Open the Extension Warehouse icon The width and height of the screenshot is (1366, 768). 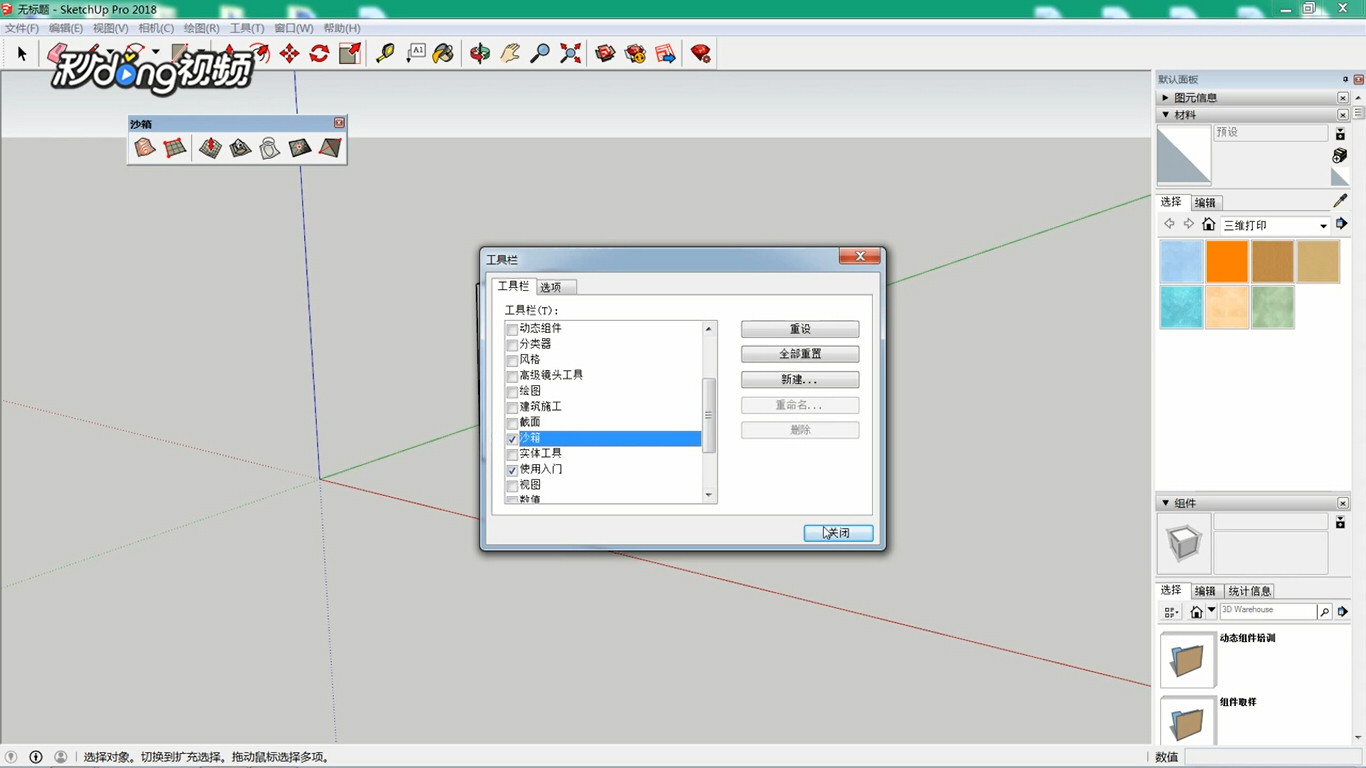click(x=635, y=54)
